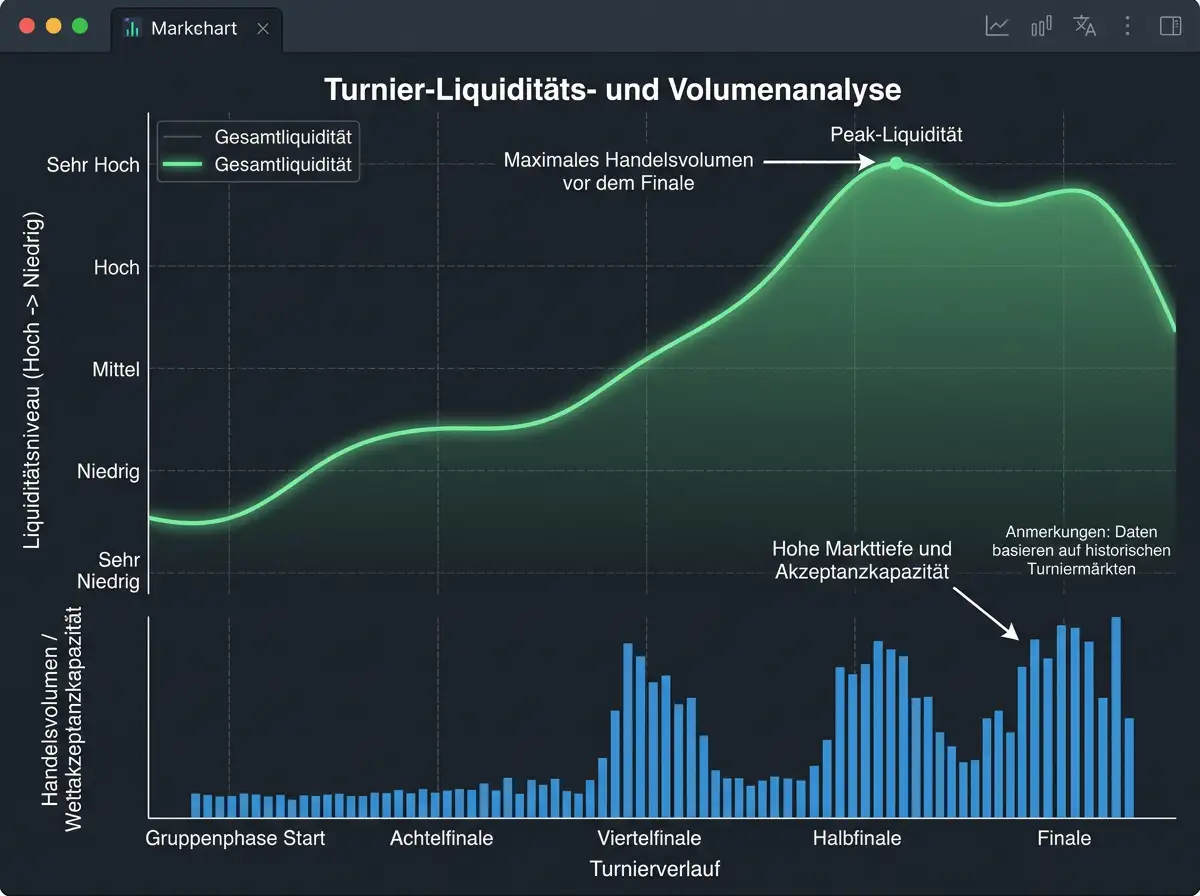Click the "Mittel" y-axis tick label

click(116, 369)
